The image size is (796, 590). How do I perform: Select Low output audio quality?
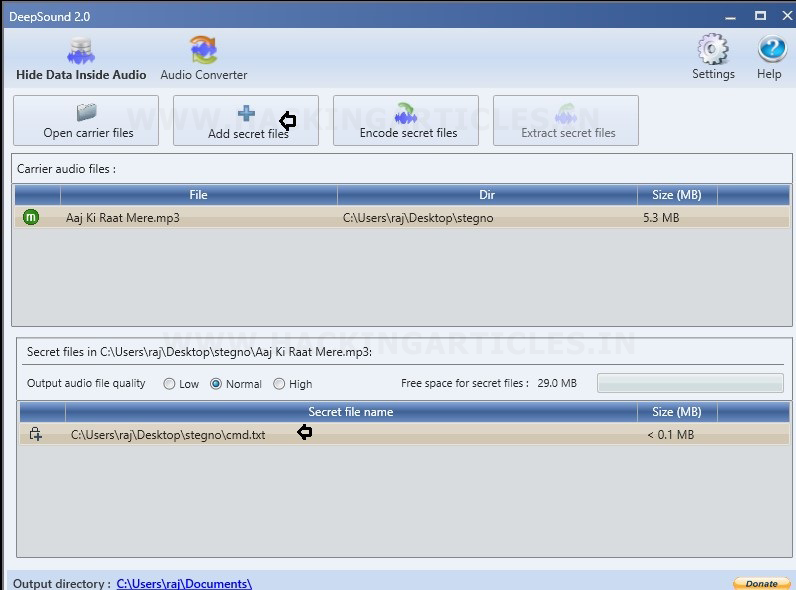pos(169,384)
